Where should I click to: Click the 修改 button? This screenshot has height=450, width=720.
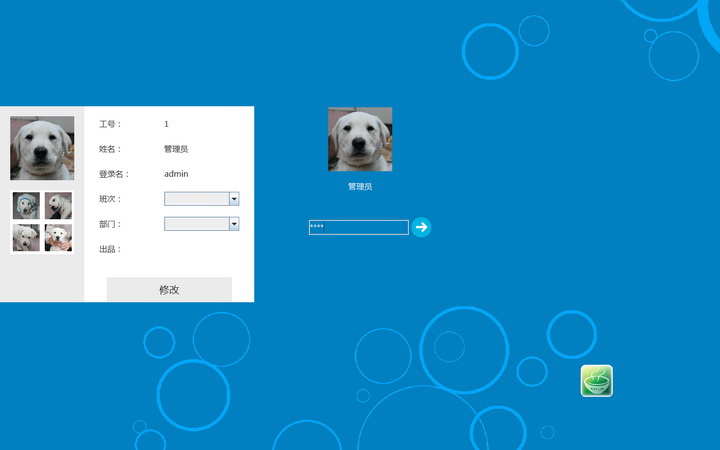pos(169,289)
